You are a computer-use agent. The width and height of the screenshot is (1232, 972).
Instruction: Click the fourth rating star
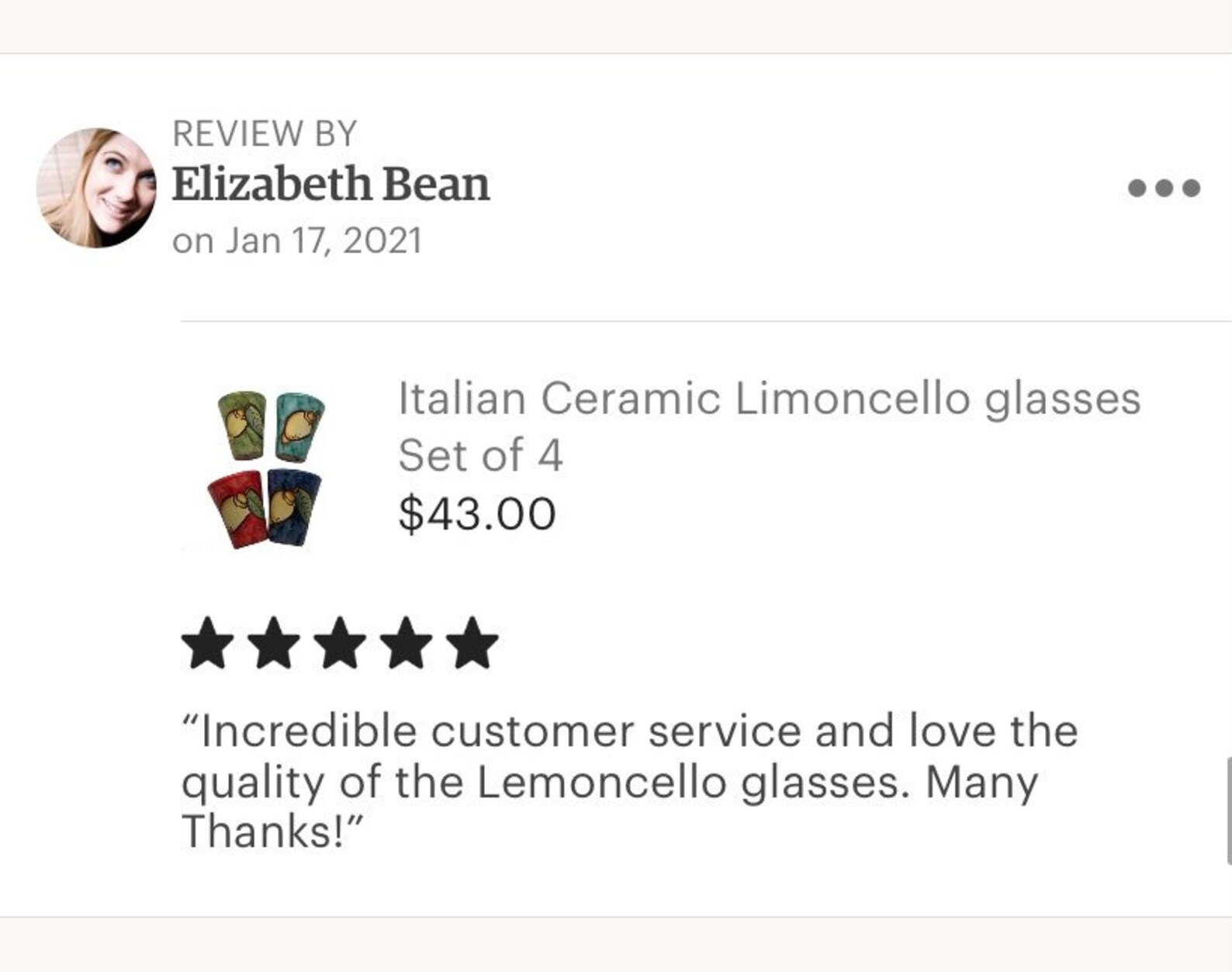[406, 643]
